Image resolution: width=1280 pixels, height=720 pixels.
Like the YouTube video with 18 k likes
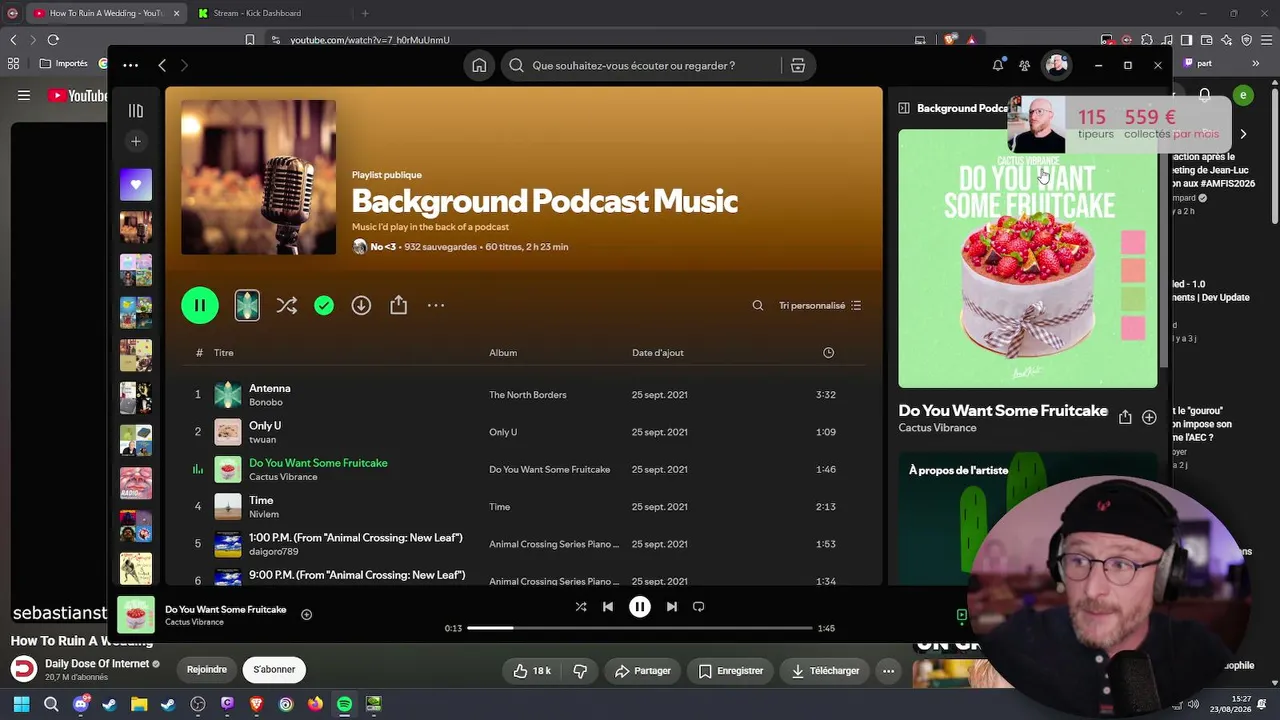[533, 671]
